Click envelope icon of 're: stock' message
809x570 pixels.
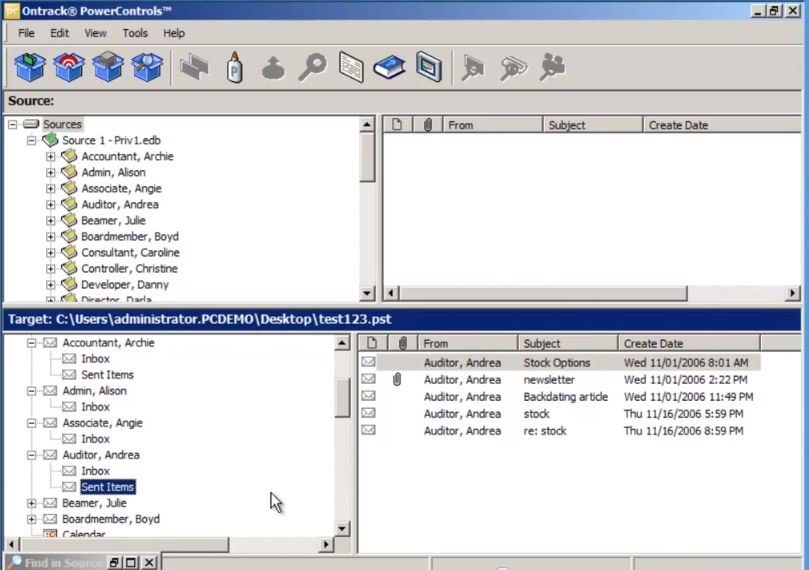coord(368,430)
